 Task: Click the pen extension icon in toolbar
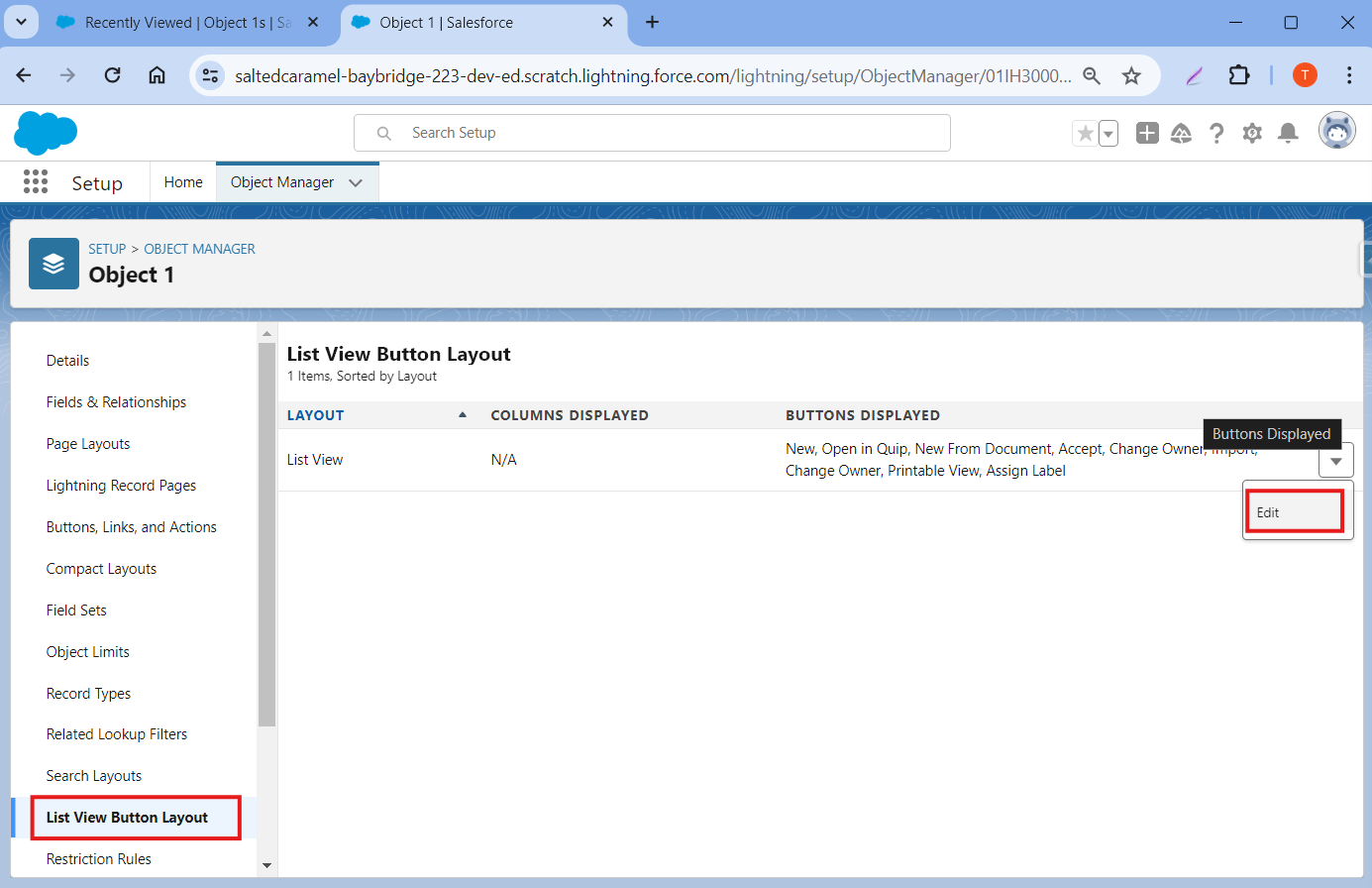point(1195,75)
